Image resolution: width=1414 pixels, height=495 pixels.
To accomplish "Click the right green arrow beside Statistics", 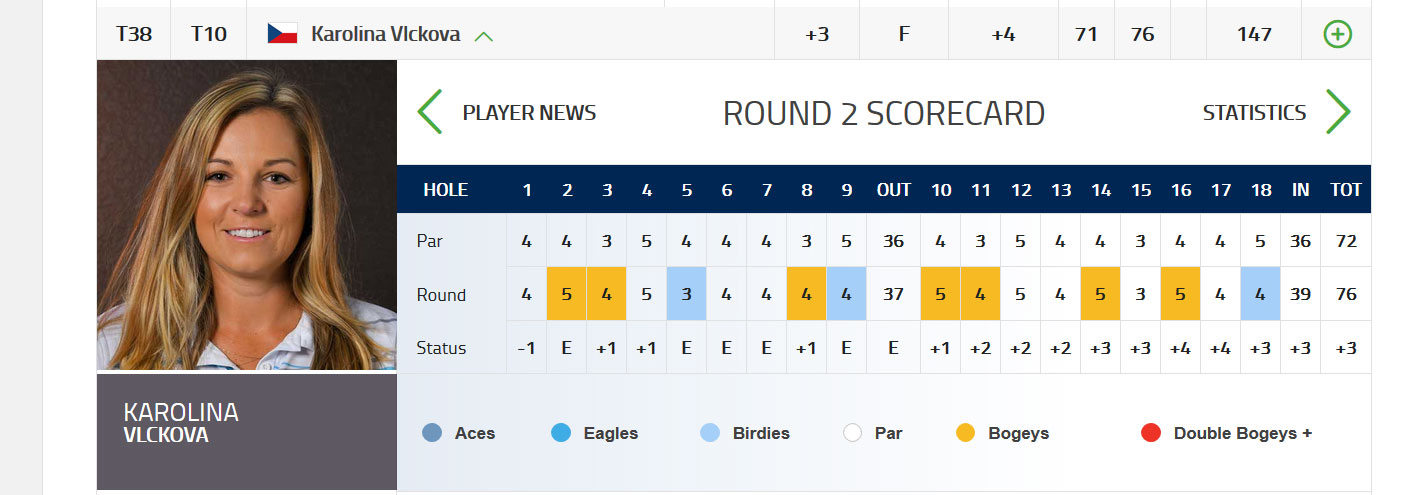I will tap(1338, 112).
